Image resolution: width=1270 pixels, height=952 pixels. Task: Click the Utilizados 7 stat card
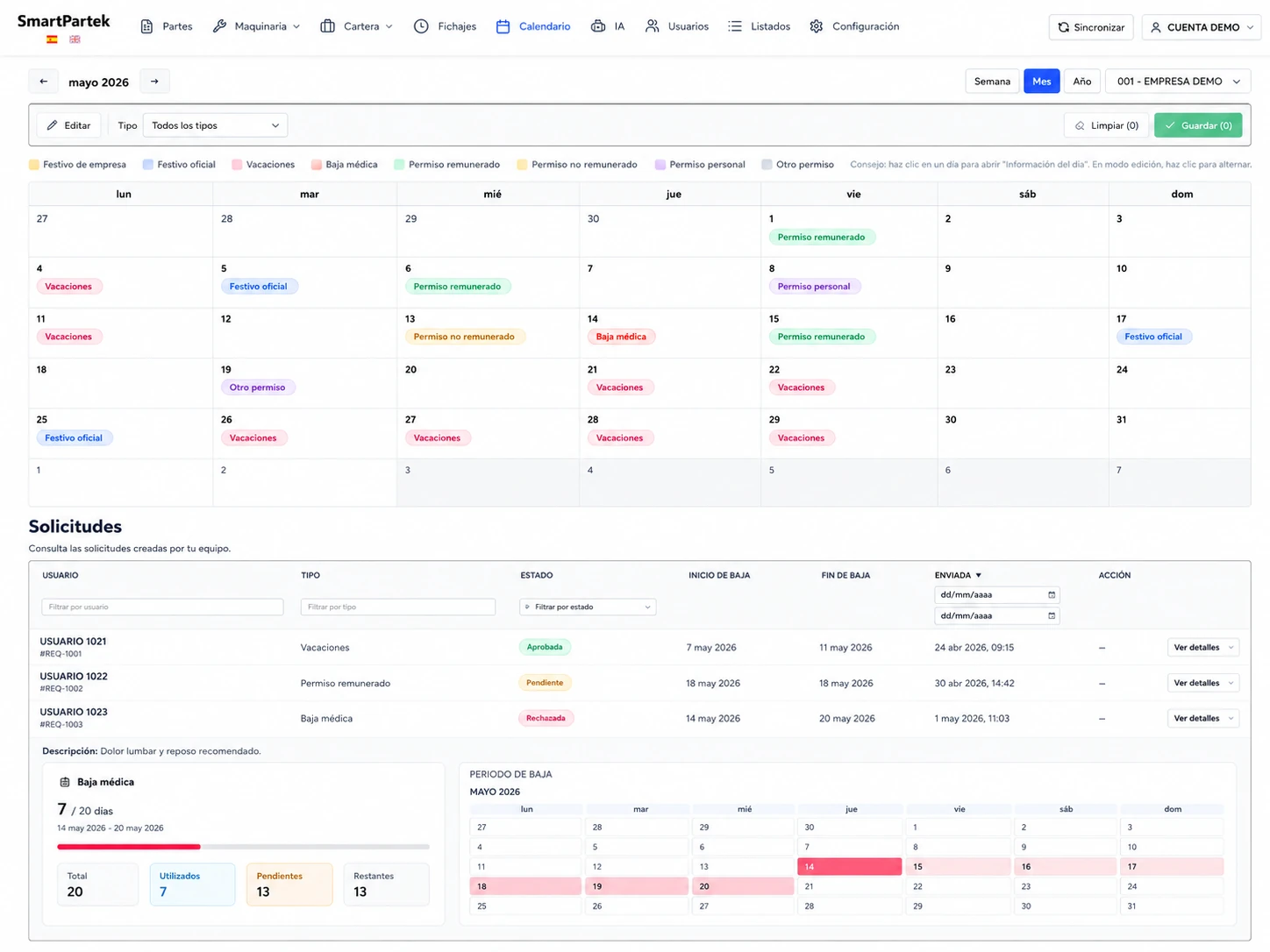pos(192,885)
